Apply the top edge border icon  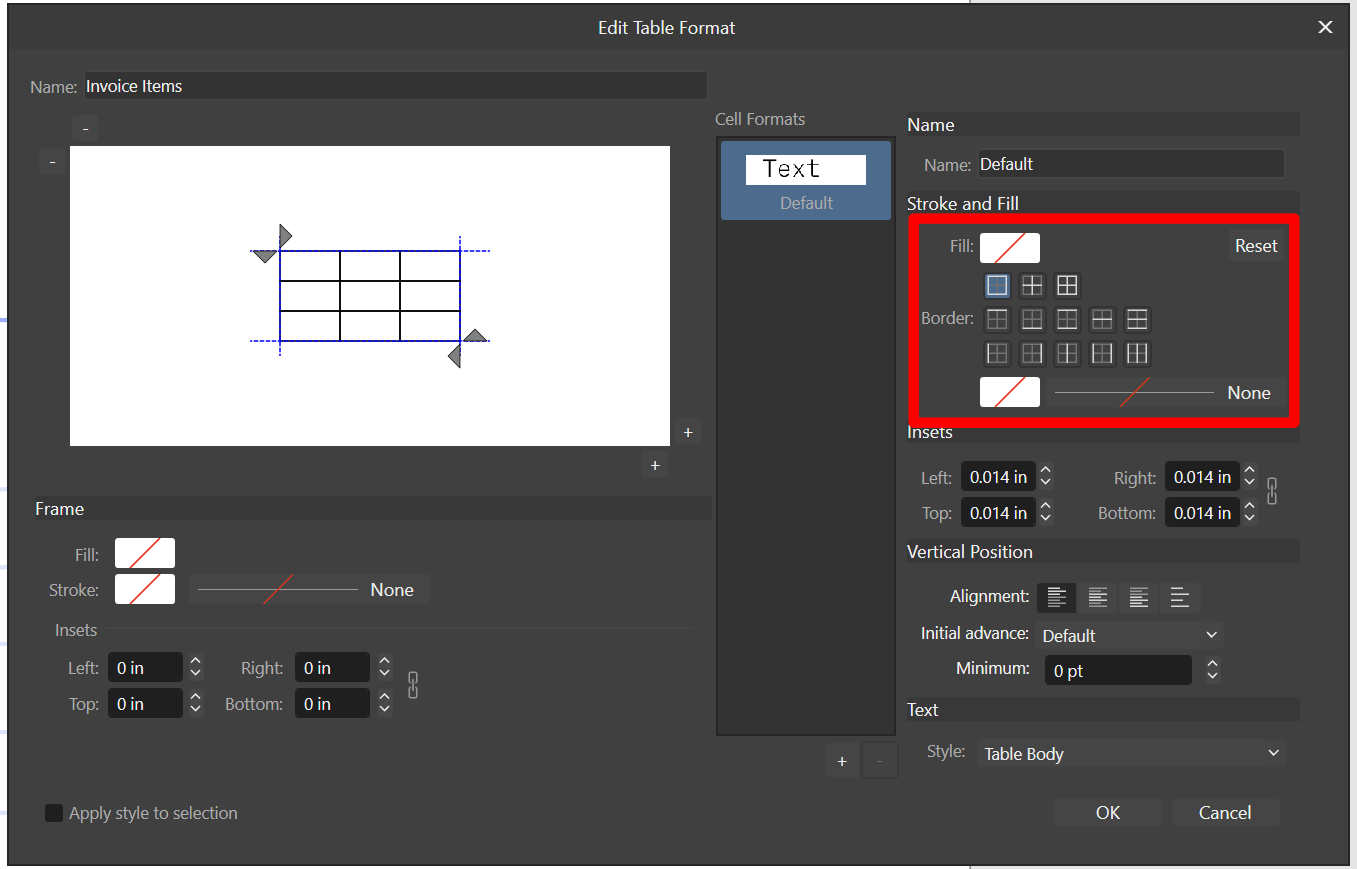pos(996,319)
